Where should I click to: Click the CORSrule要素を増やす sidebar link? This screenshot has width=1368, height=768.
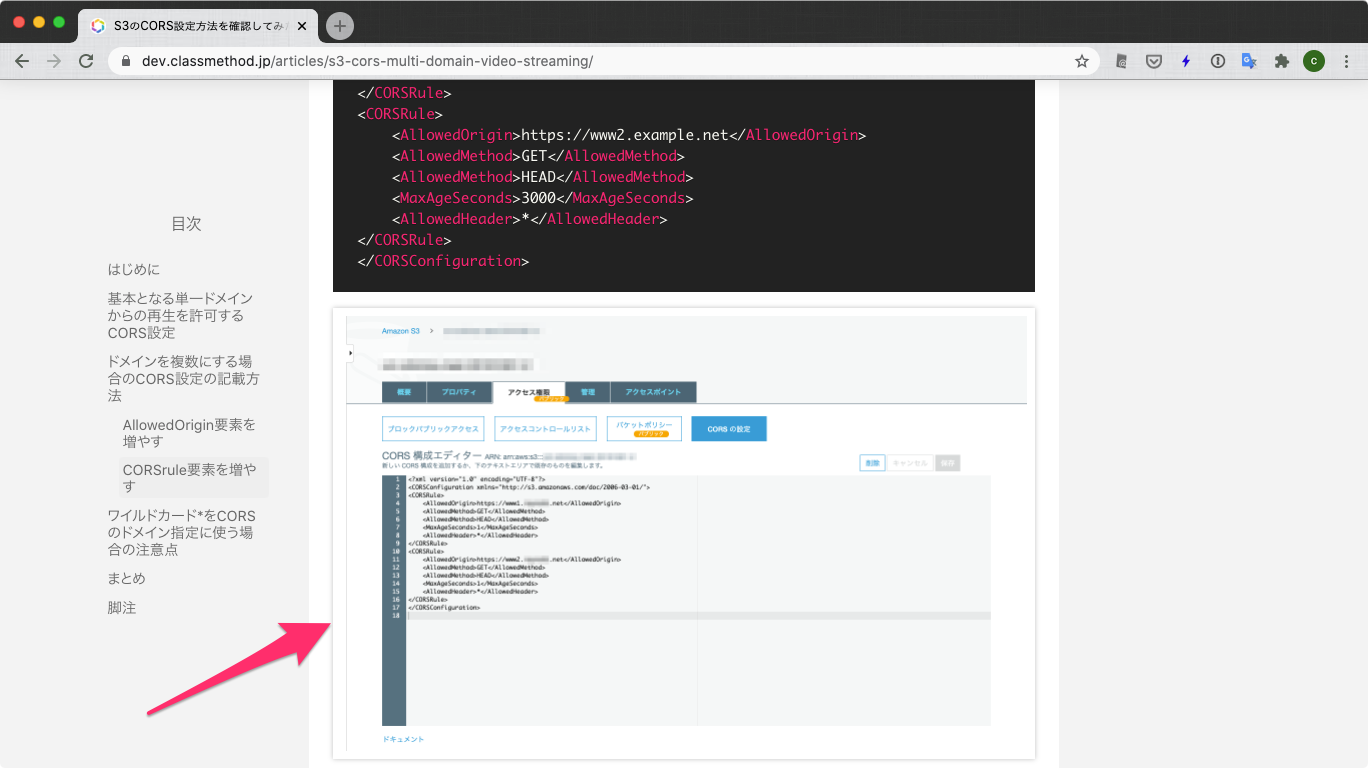(x=190, y=476)
